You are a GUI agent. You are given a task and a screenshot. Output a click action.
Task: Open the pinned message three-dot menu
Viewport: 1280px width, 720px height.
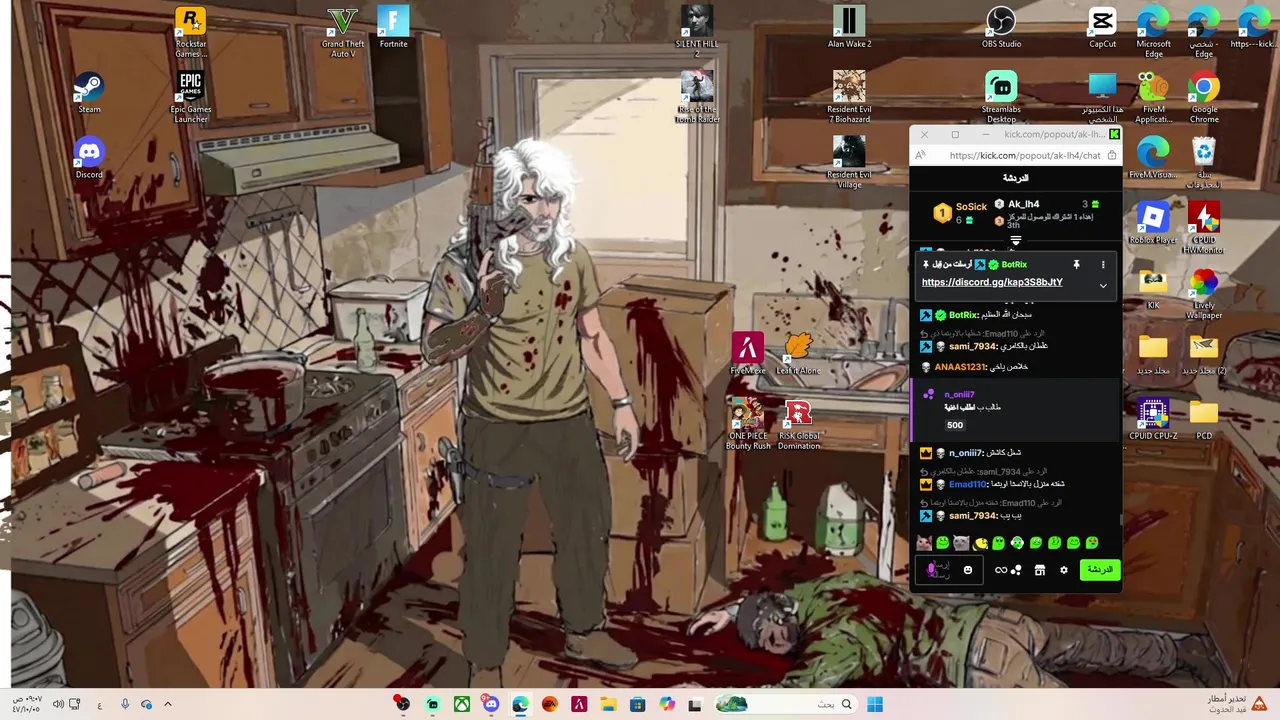(x=1103, y=265)
